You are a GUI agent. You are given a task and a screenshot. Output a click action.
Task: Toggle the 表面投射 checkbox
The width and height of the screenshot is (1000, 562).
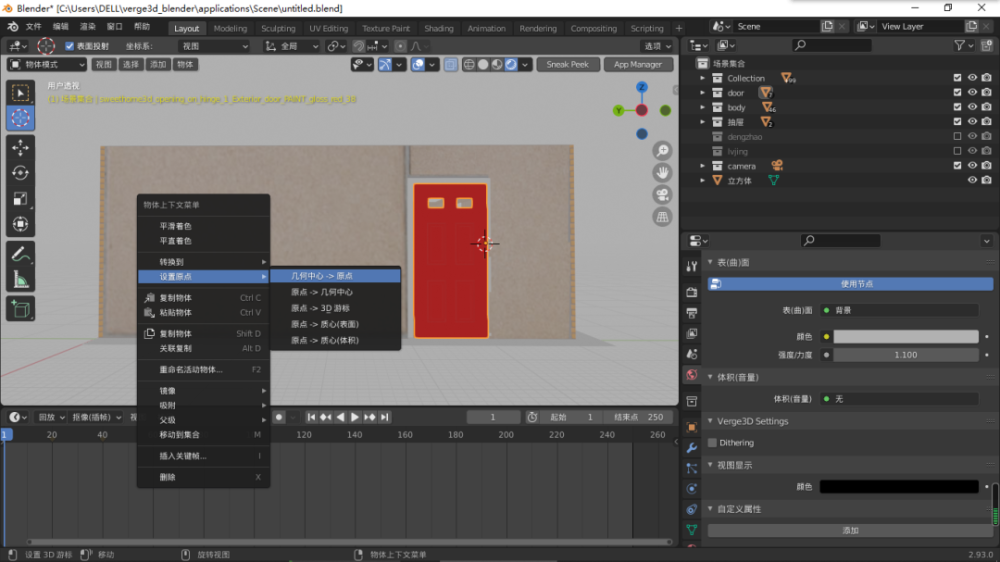(x=70, y=46)
